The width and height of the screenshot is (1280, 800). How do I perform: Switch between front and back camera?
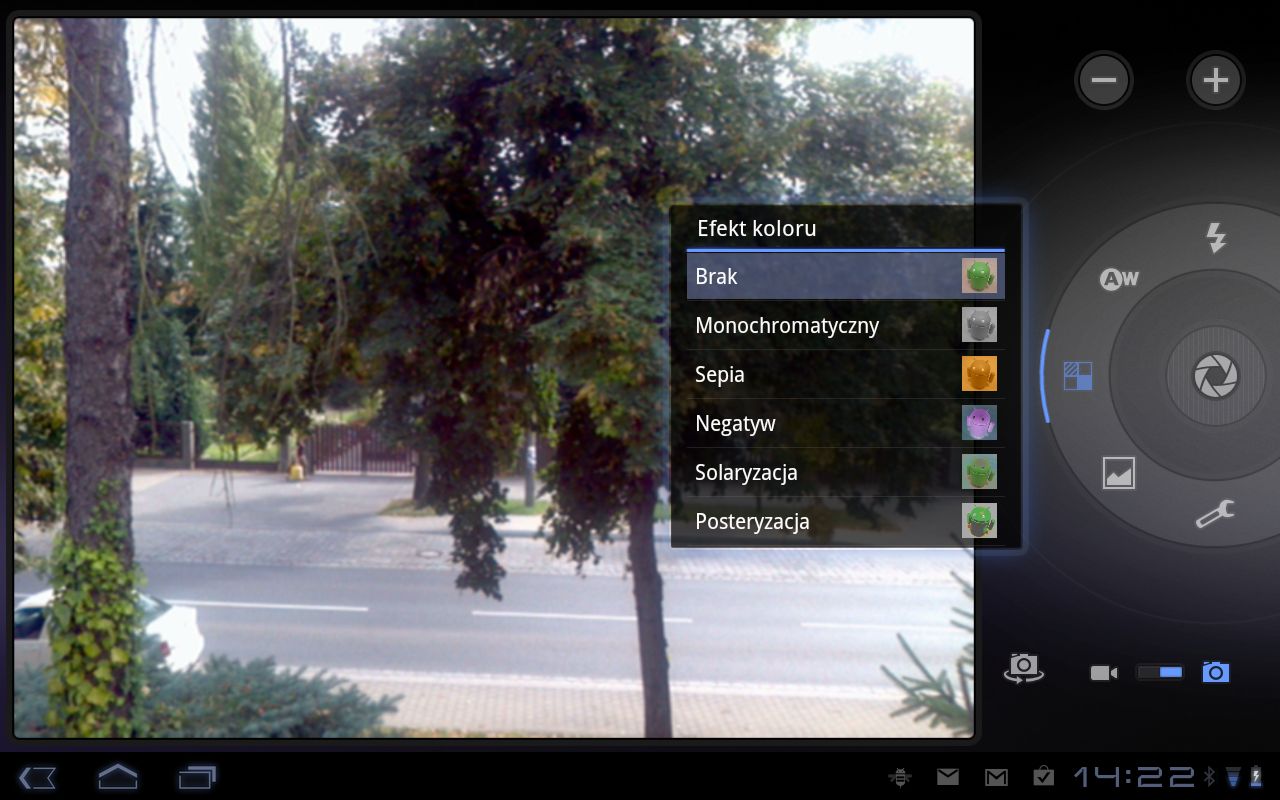coord(1024,667)
